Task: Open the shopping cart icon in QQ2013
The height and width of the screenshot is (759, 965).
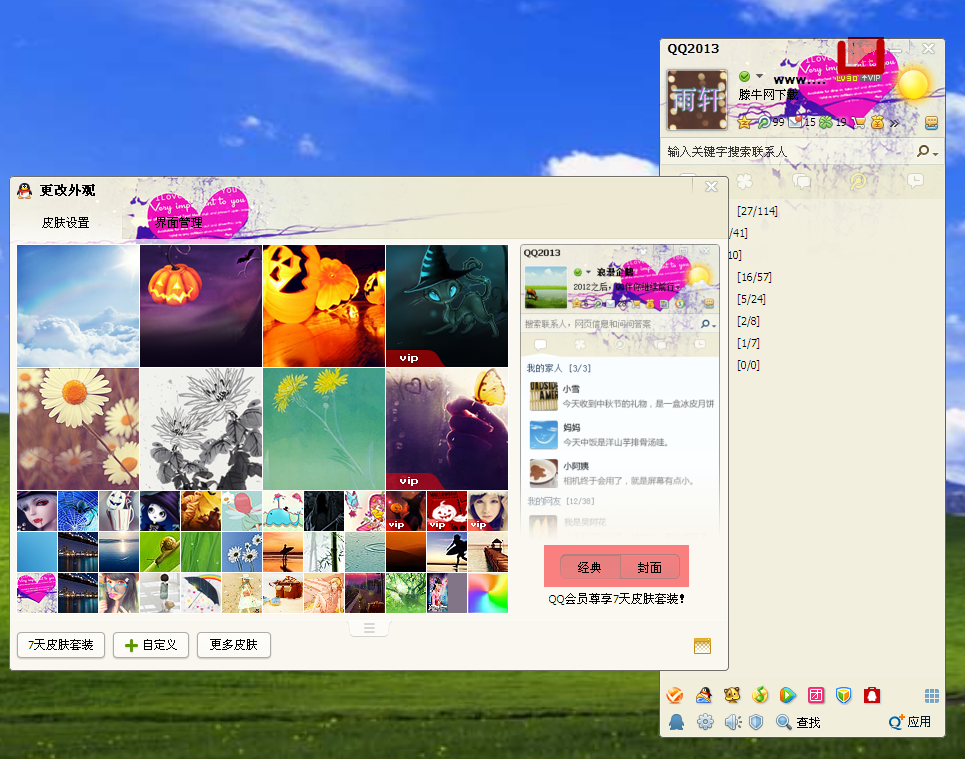Action: pyautogui.click(x=859, y=122)
